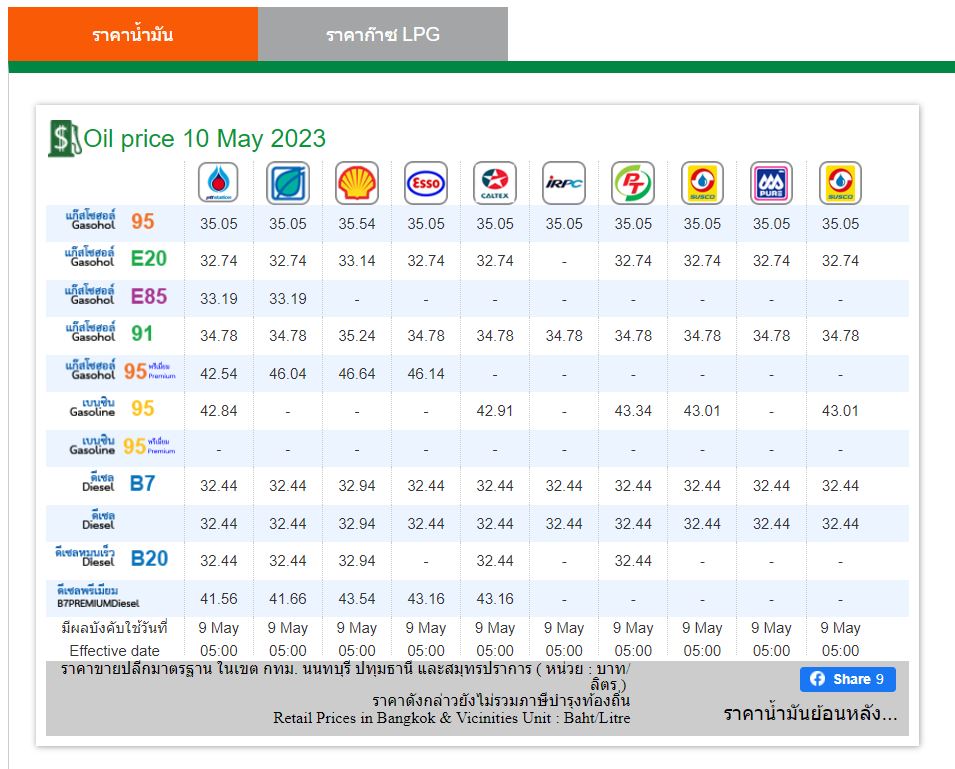Click the PTT column 9 May effective date
Image resolution: width=955 pixels, height=769 pixels.
pos(219,628)
